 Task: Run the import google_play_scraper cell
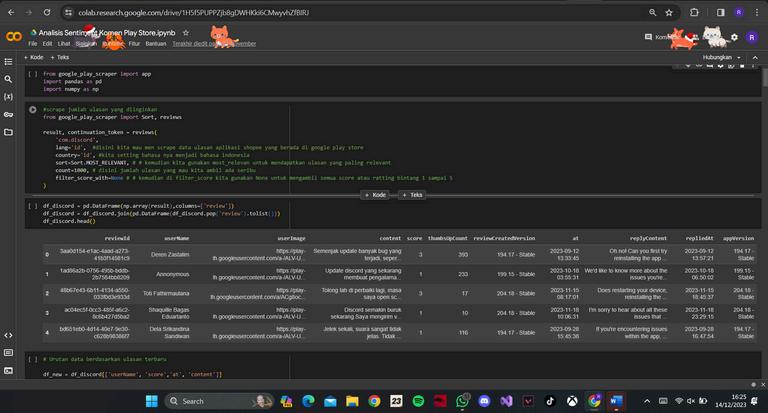coord(32,74)
